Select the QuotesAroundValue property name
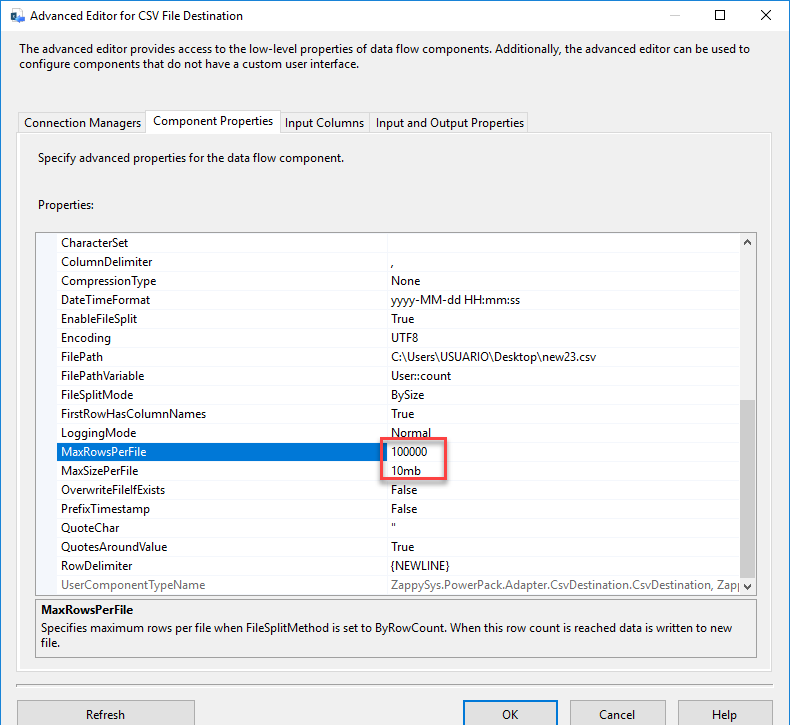790x725 pixels. [x=114, y=547]
